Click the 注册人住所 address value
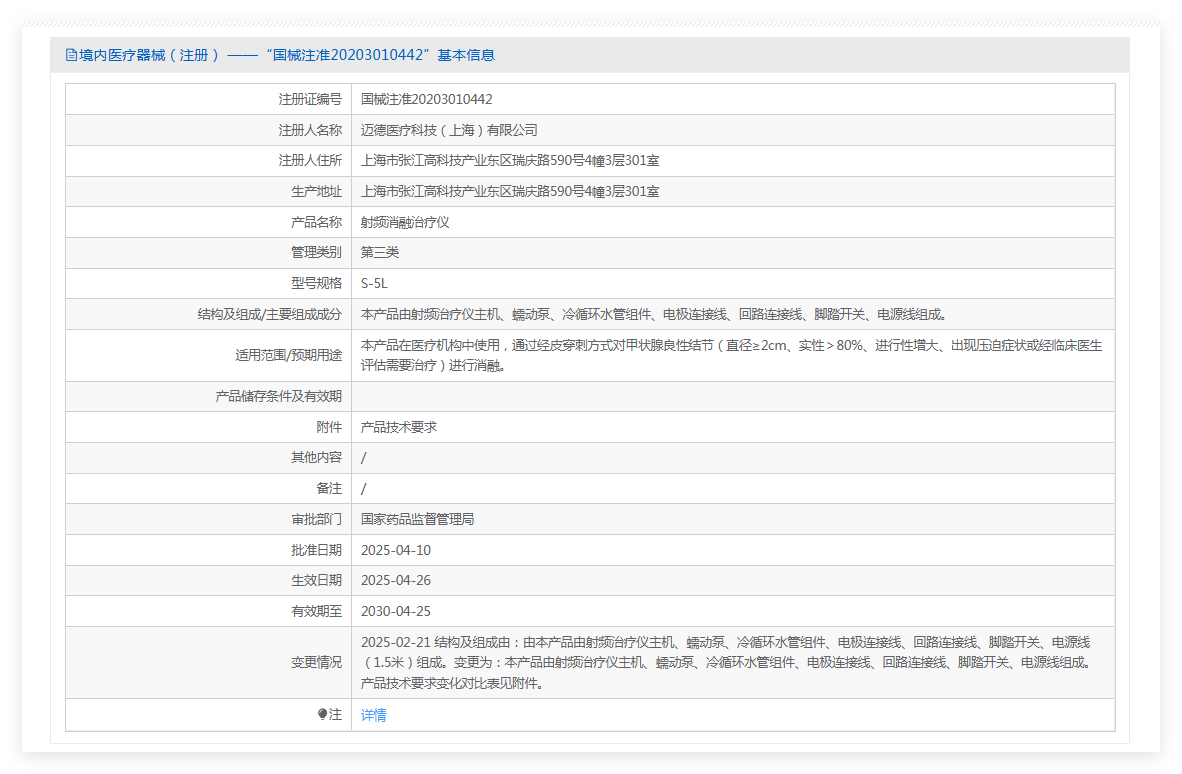 (x=510, y=161)
